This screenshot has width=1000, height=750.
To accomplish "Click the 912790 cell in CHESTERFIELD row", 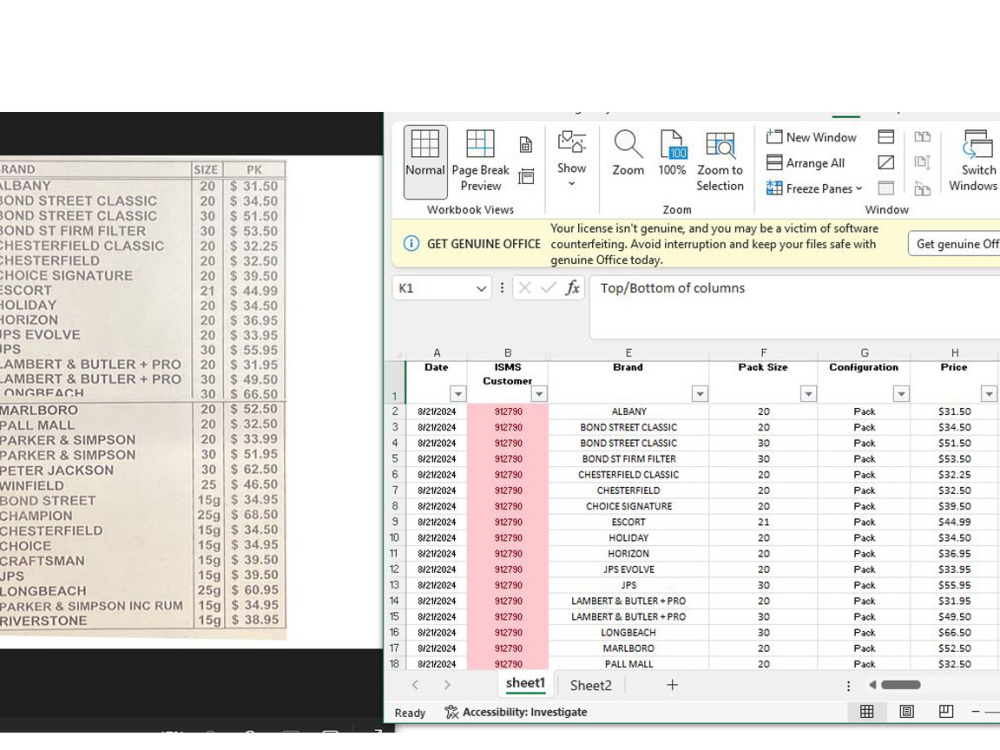I will coord(508,490).
